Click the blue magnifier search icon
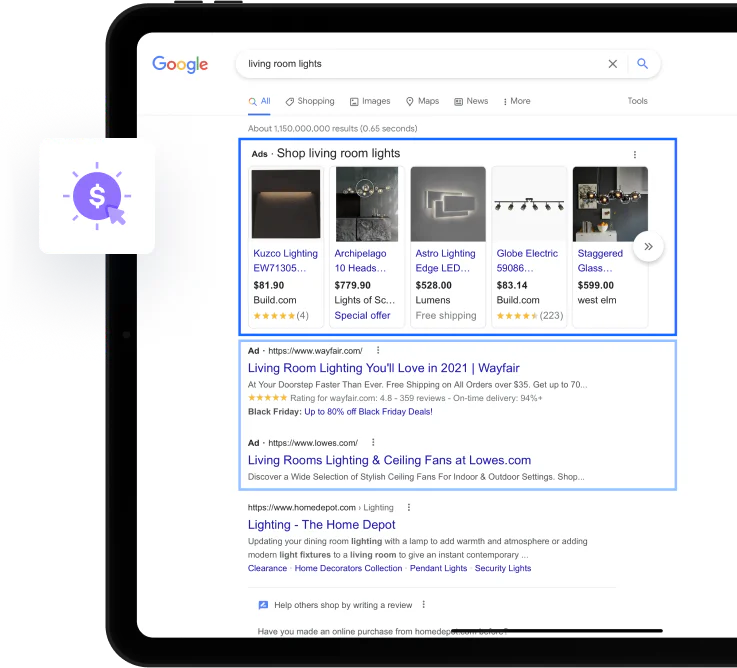Viewport: 737px width, 668px height. [x=643, y=63]
